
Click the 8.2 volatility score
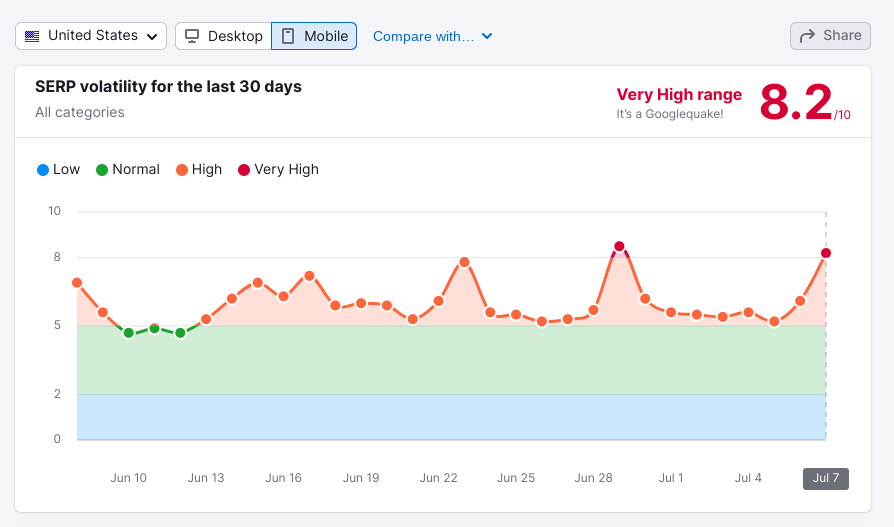[795, 102]
